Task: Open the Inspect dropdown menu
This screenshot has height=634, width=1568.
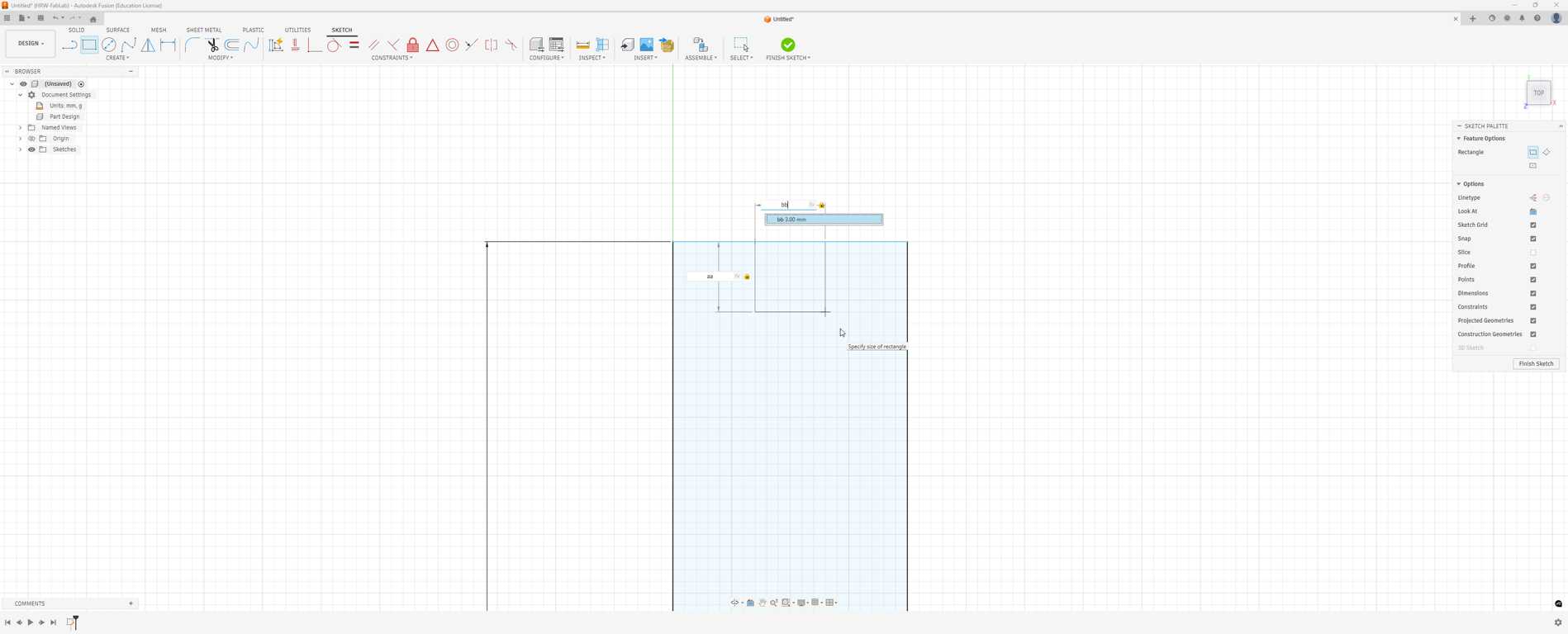Action: [592, 58]
